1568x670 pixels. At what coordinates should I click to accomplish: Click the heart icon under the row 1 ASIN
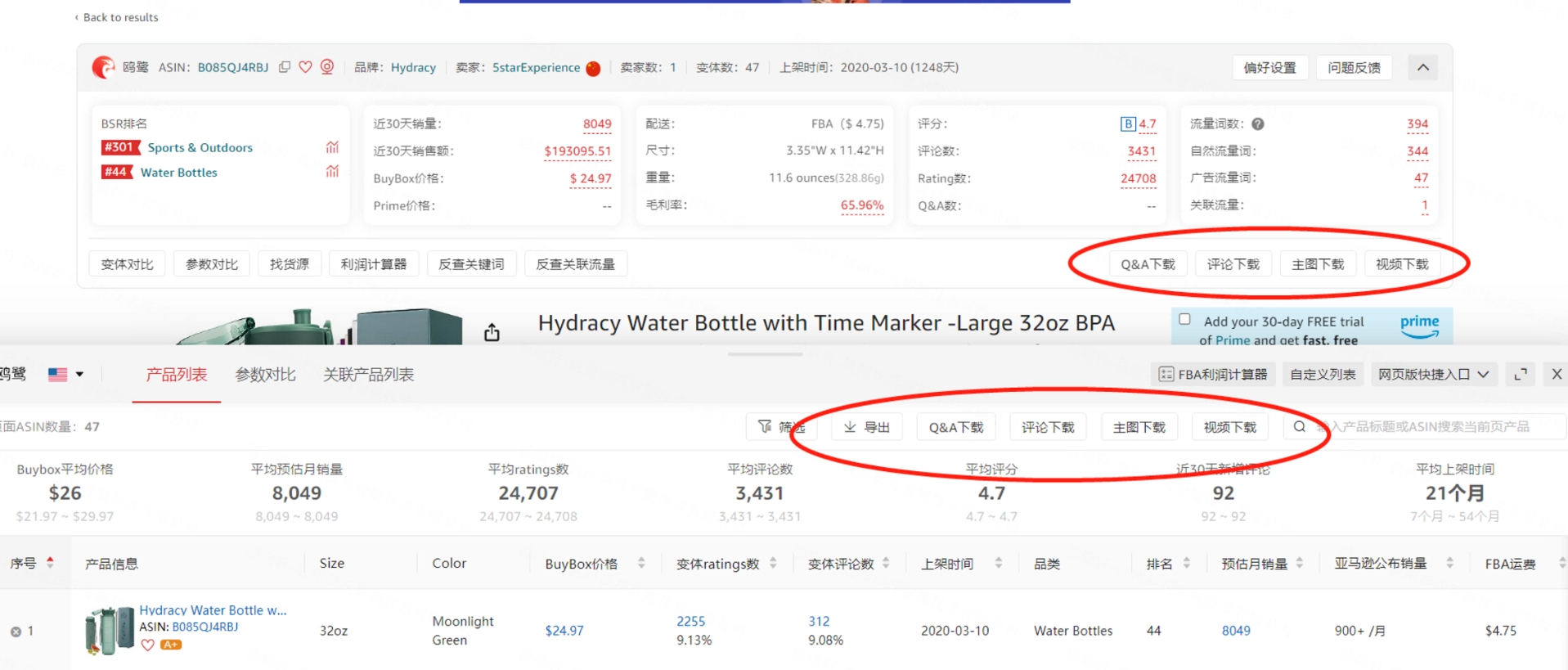click(x=148, y=645)
